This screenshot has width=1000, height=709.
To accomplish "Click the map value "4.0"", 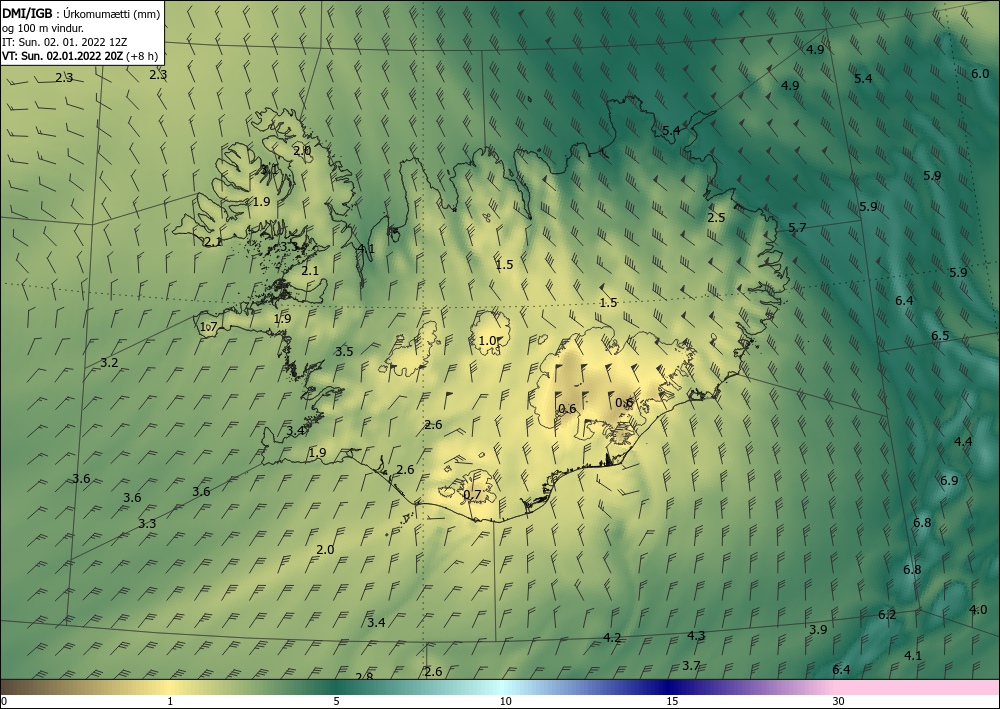I will point(978,610).
